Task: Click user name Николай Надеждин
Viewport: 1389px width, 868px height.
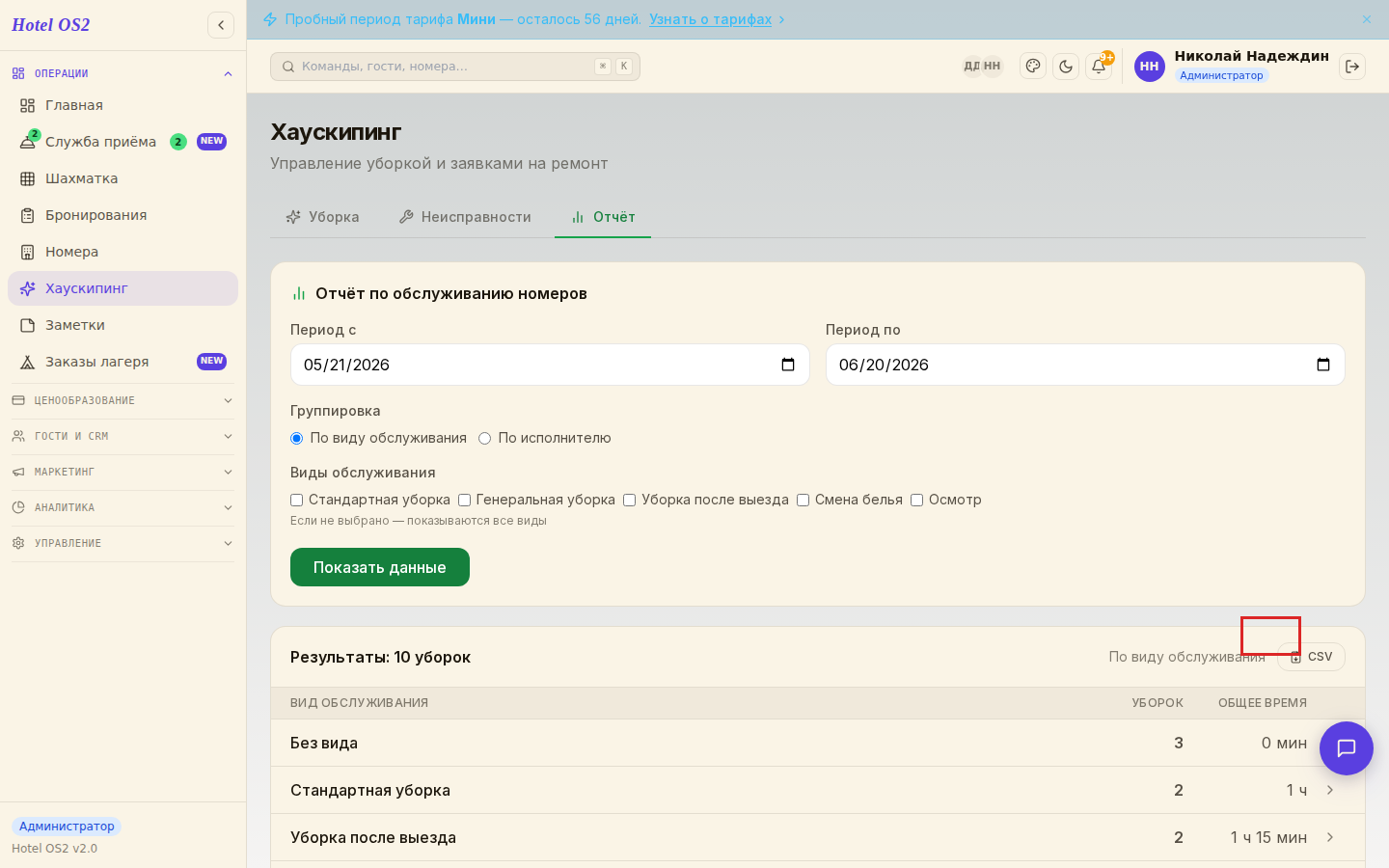Action: pos(1252,56)
